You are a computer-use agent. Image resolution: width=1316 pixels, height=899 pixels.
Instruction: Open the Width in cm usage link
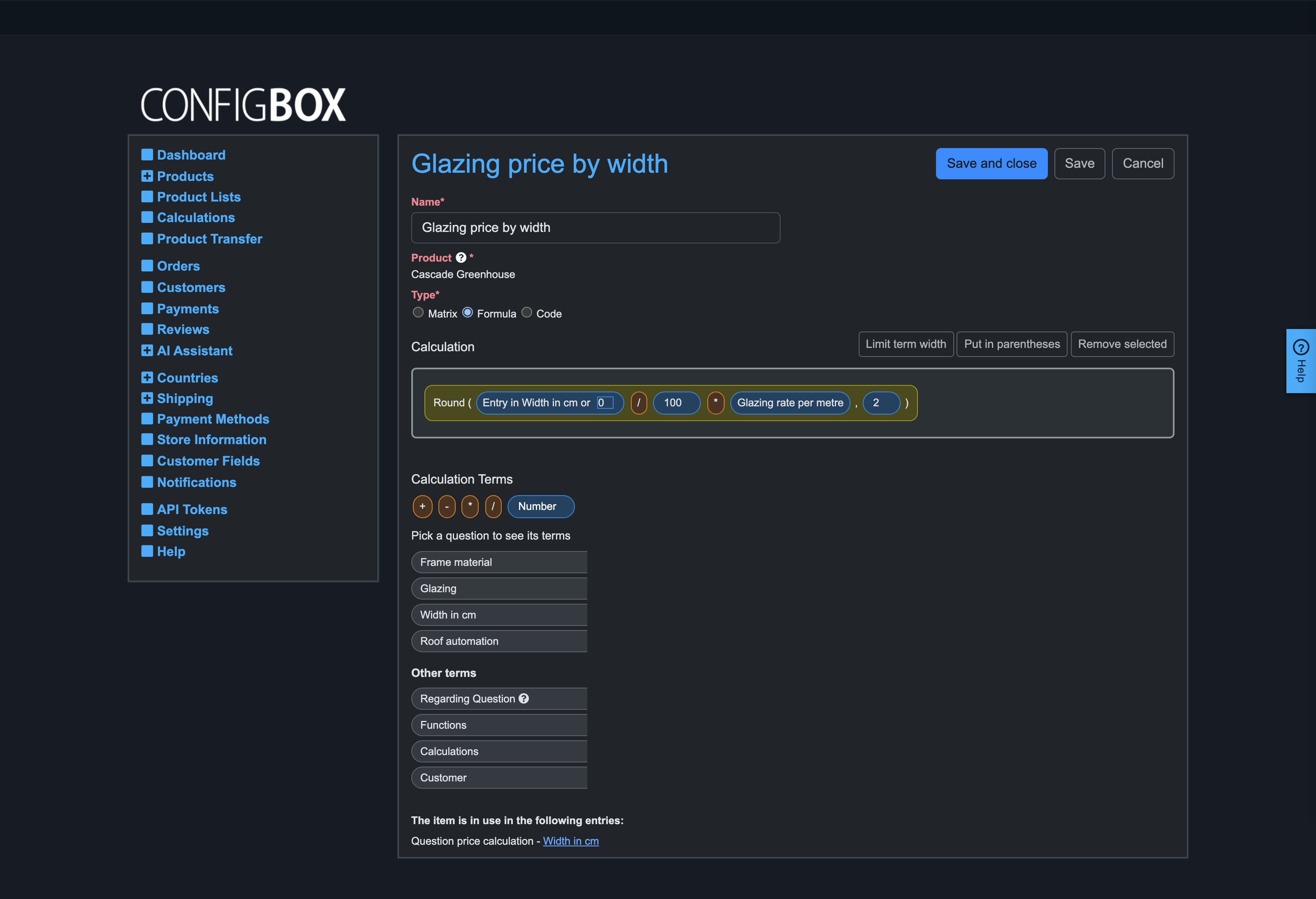pos(571,841)
